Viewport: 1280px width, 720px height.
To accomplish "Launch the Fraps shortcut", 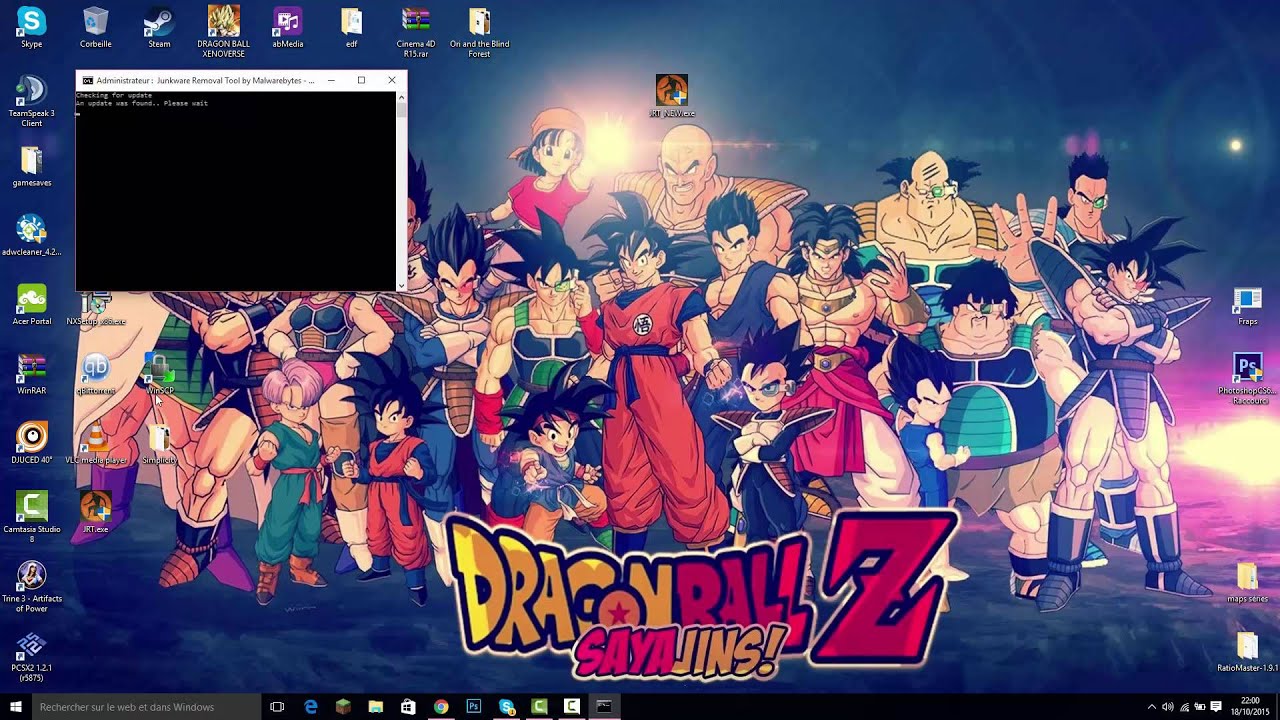I will pos(1247,304).
